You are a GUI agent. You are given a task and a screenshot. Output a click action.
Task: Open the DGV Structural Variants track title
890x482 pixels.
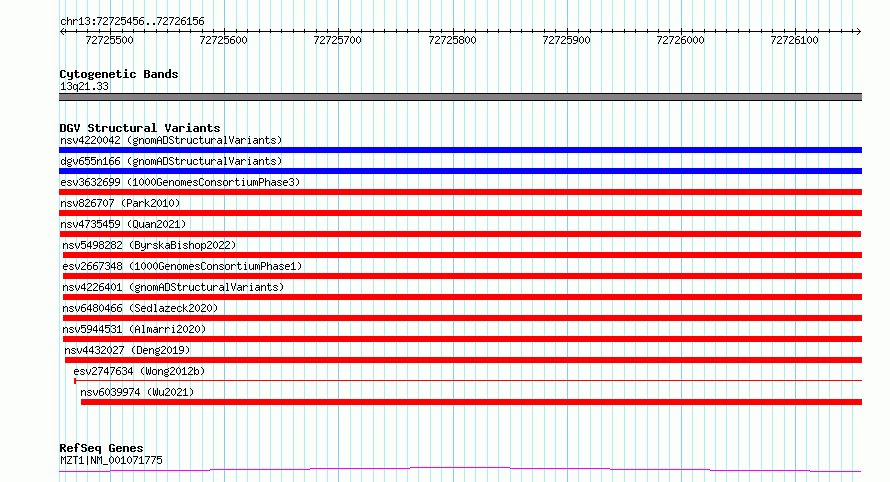(x=140, y=128)
